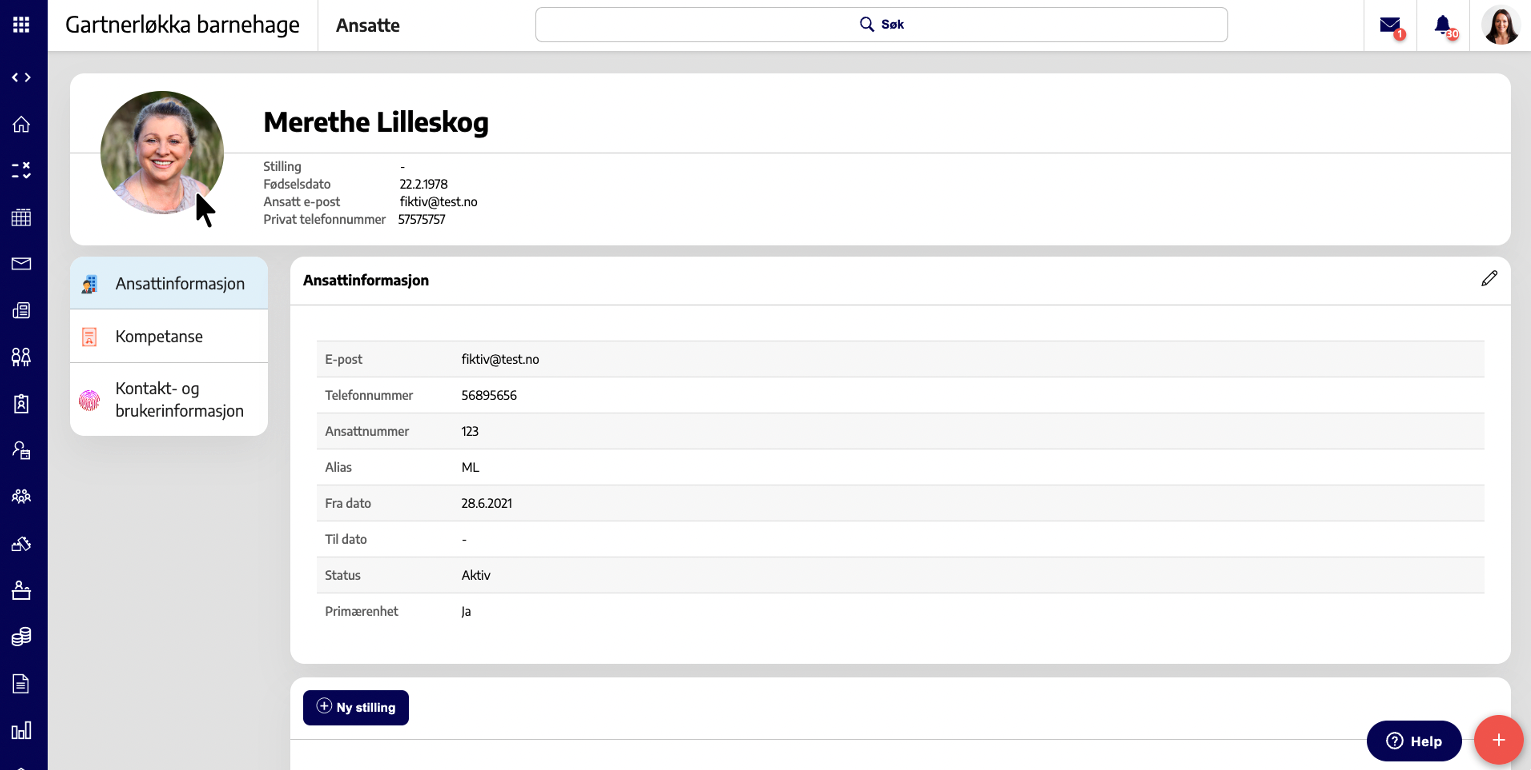Open messages envelope in top bar

pos(1390,26)
